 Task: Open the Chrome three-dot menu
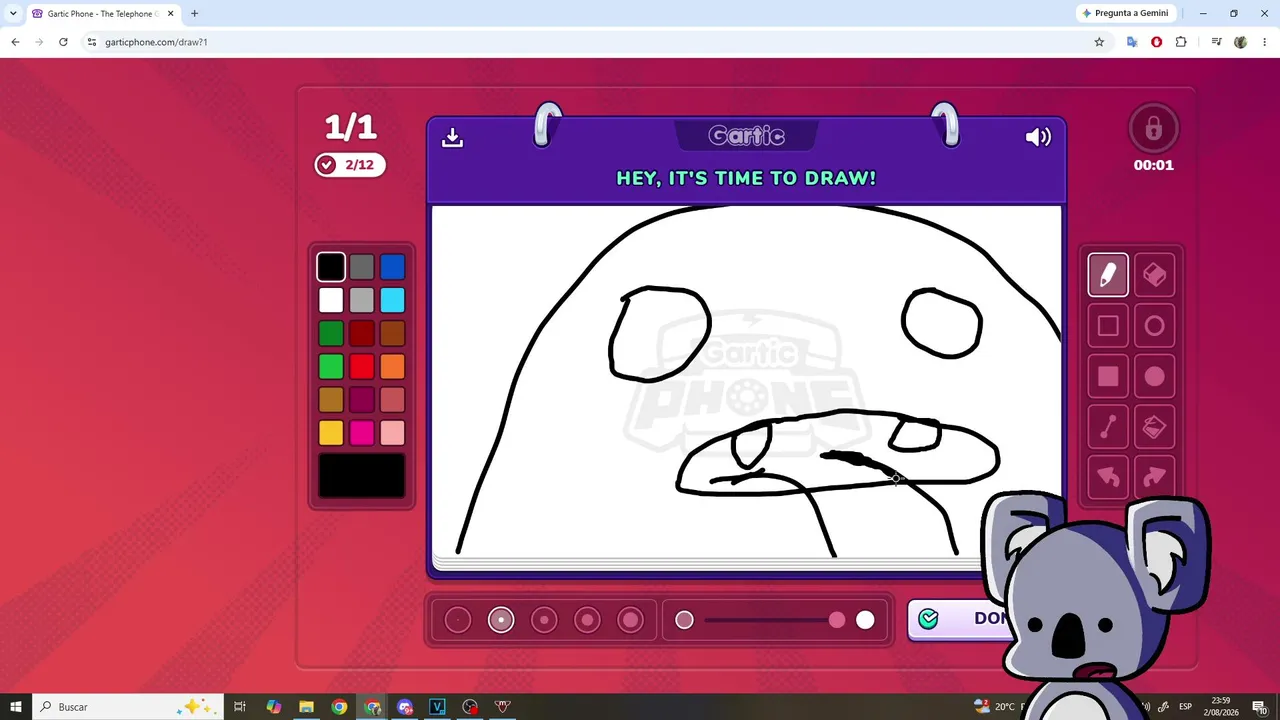[x=1264, y=42]
